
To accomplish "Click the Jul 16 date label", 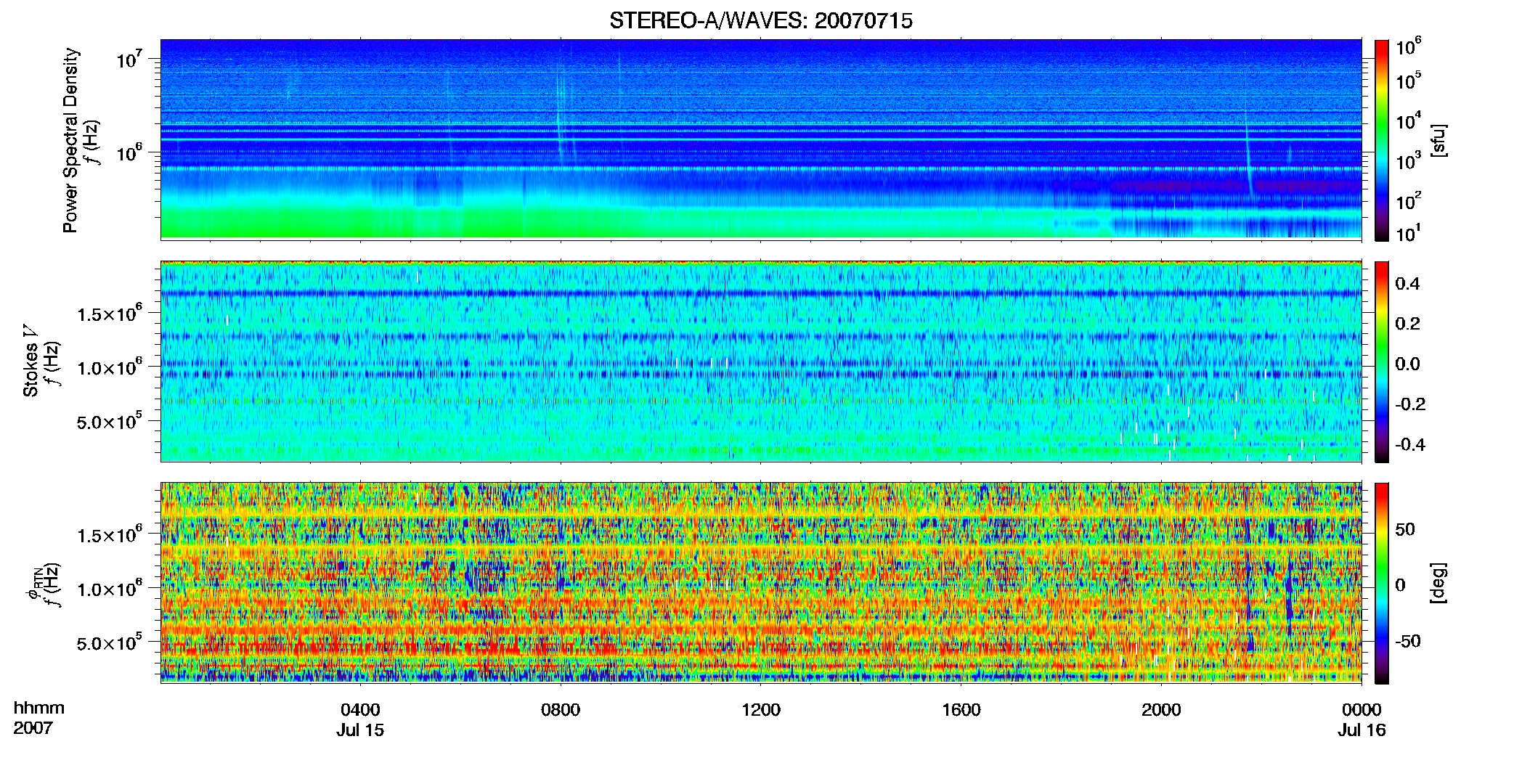I will click(1362, 730).
